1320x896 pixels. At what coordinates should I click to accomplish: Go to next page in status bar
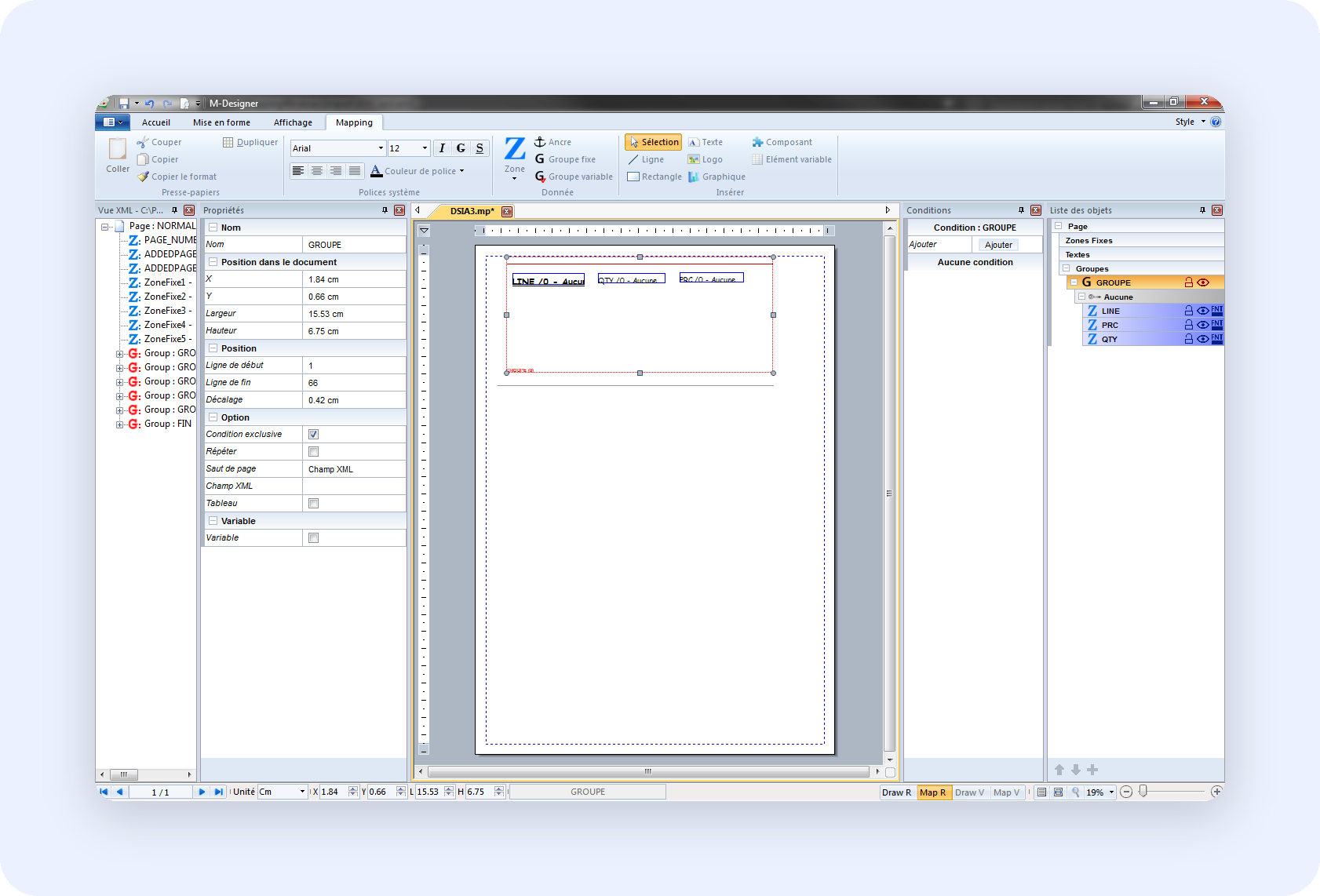tap(202, 792)
